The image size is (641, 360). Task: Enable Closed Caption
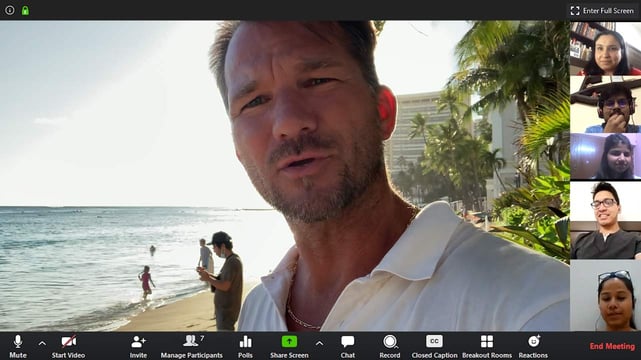434,347
